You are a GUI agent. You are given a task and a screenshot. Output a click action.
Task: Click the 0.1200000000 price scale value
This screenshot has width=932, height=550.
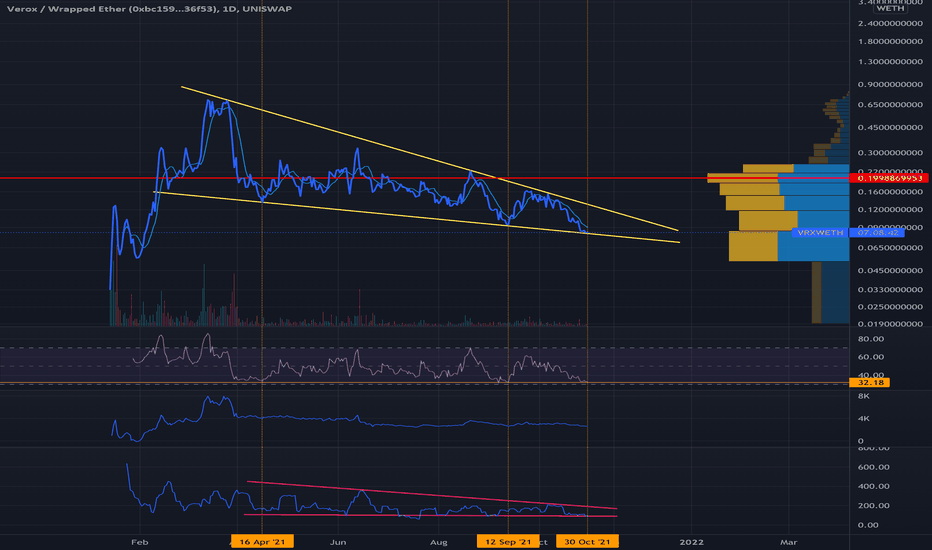click(890, 209)
